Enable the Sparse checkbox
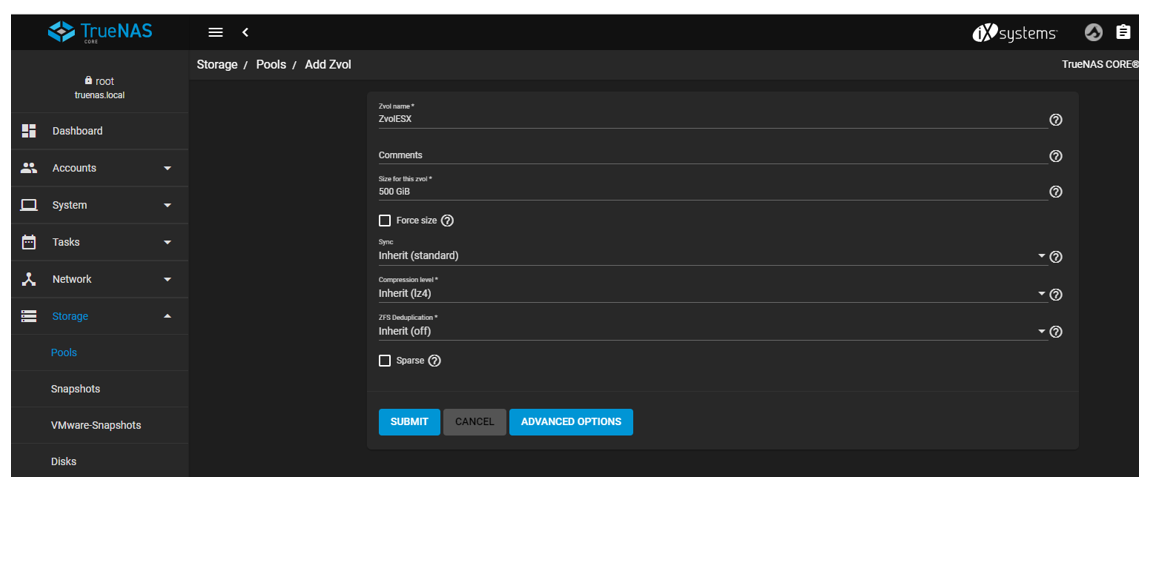This screenshot has width=1158, height=567. [x=385, y=361]
